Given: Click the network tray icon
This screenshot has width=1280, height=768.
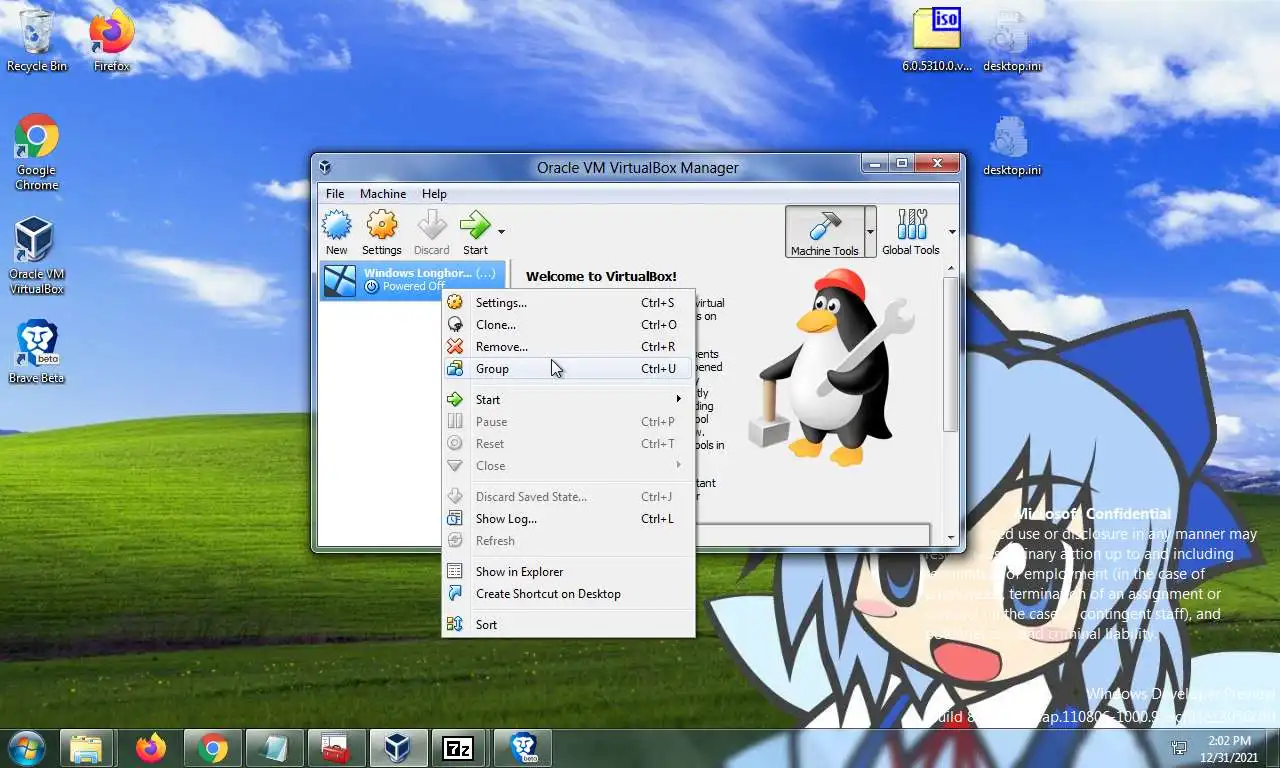Looking at the screenshot, I should pyautogui.click(x=1180, y=748).
